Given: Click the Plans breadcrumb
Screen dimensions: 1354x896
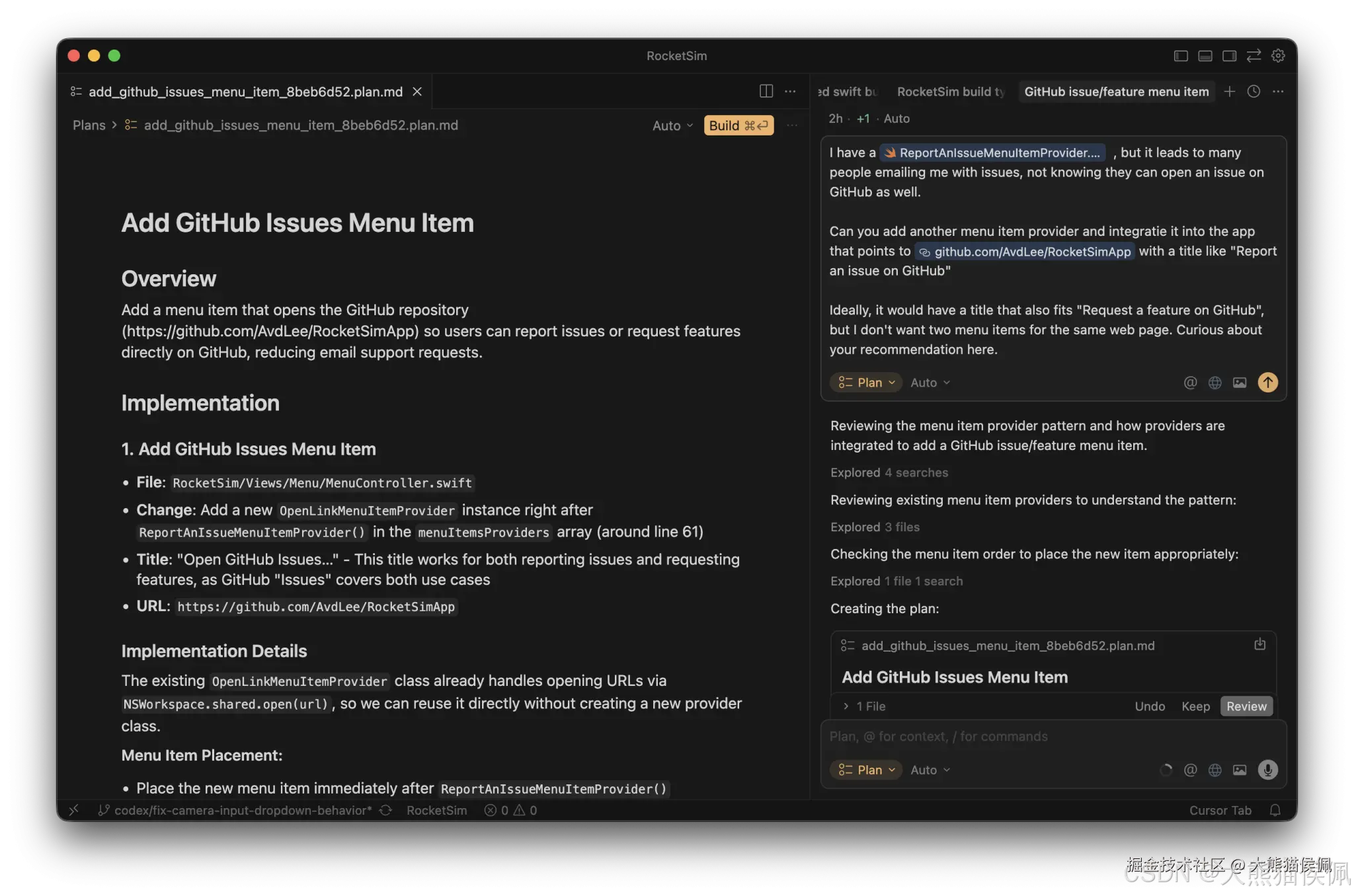Looking at the screenshot, I should pyautogui.click(x=89, y=126).
